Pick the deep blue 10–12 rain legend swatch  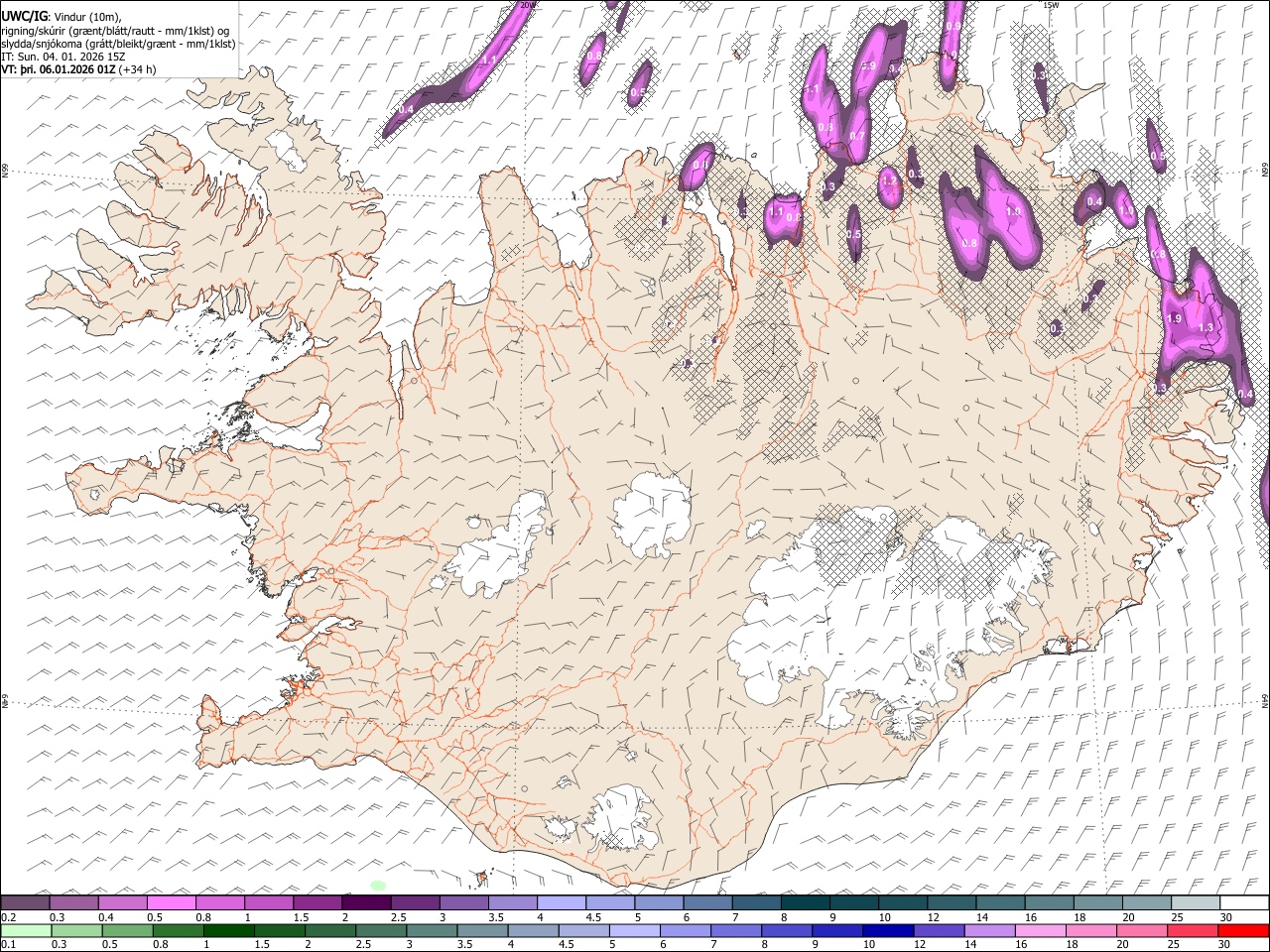(887, 930)
